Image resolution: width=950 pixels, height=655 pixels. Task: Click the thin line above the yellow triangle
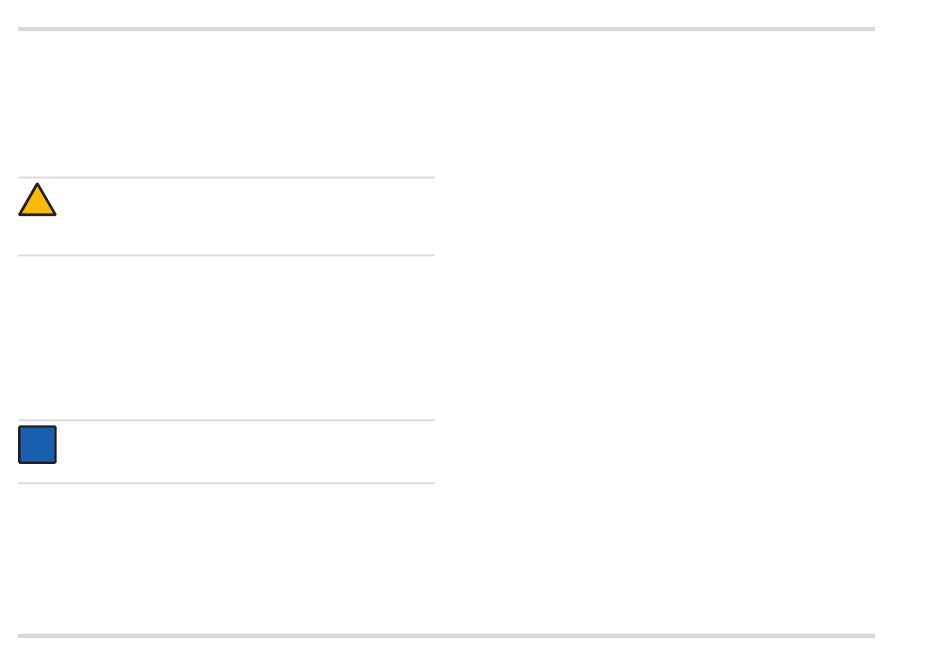tap(227, 178)
